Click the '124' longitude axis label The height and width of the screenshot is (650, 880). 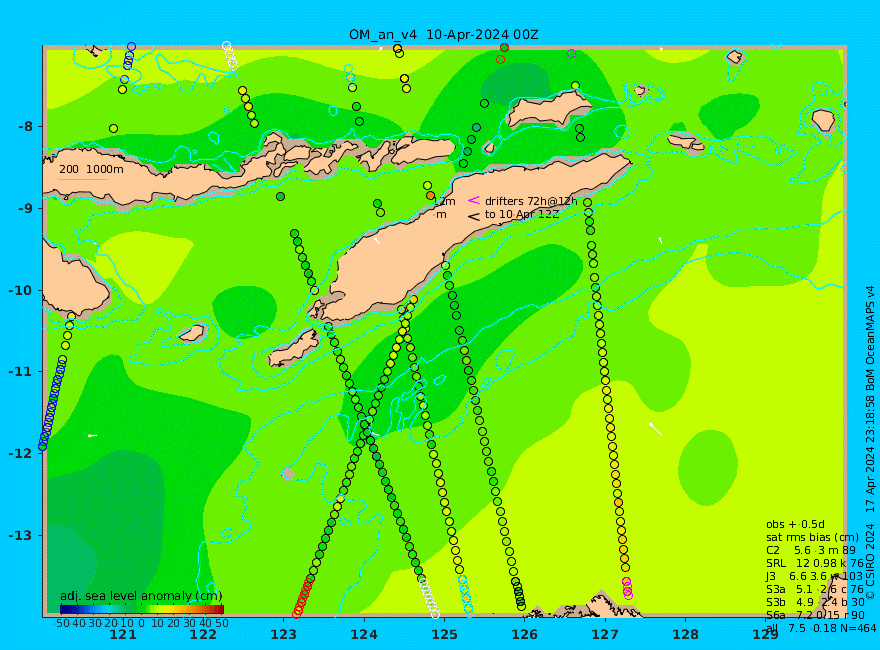click(x=364, y=634)
